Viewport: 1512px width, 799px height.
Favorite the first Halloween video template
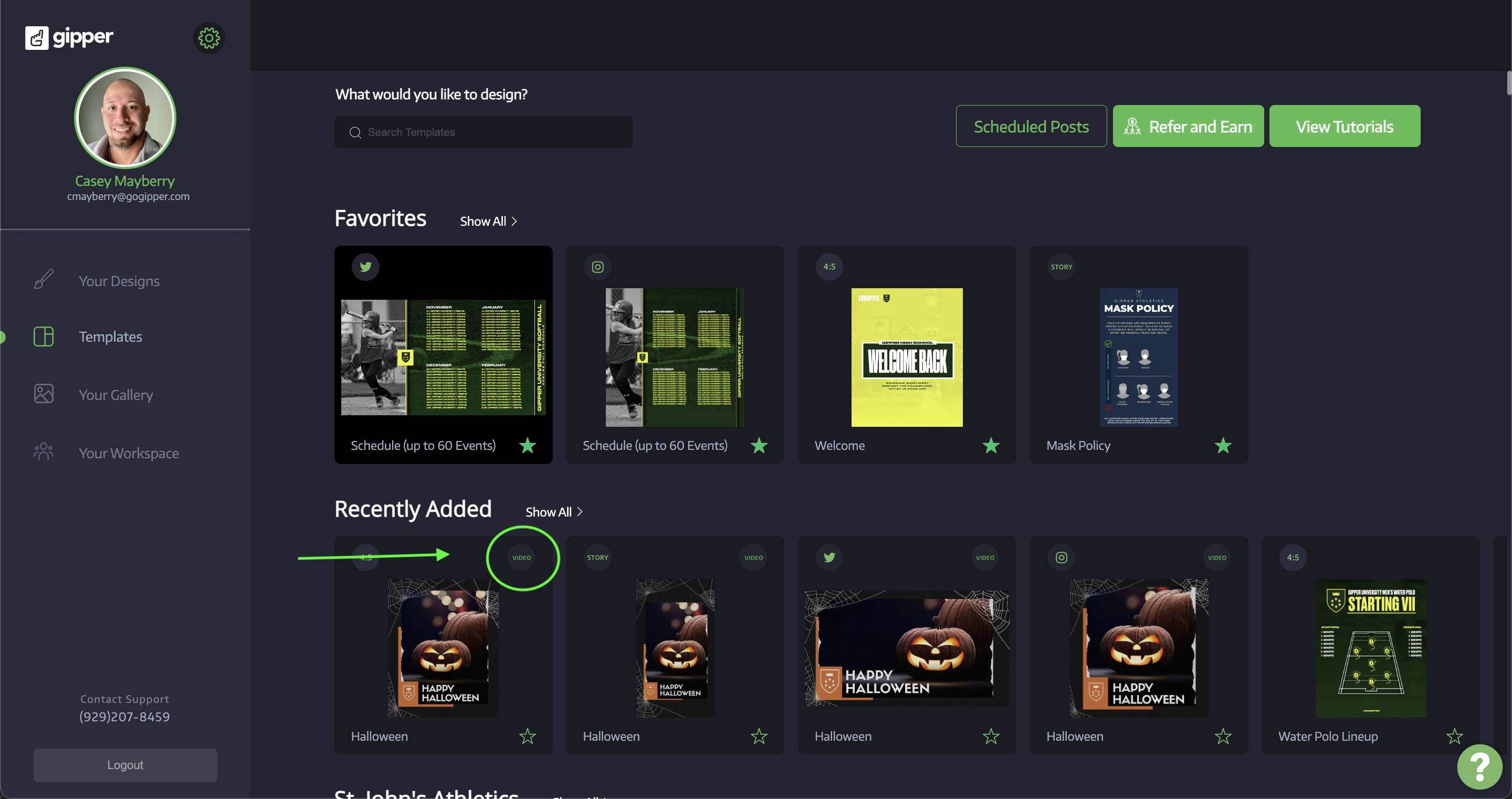click(527, 736)
